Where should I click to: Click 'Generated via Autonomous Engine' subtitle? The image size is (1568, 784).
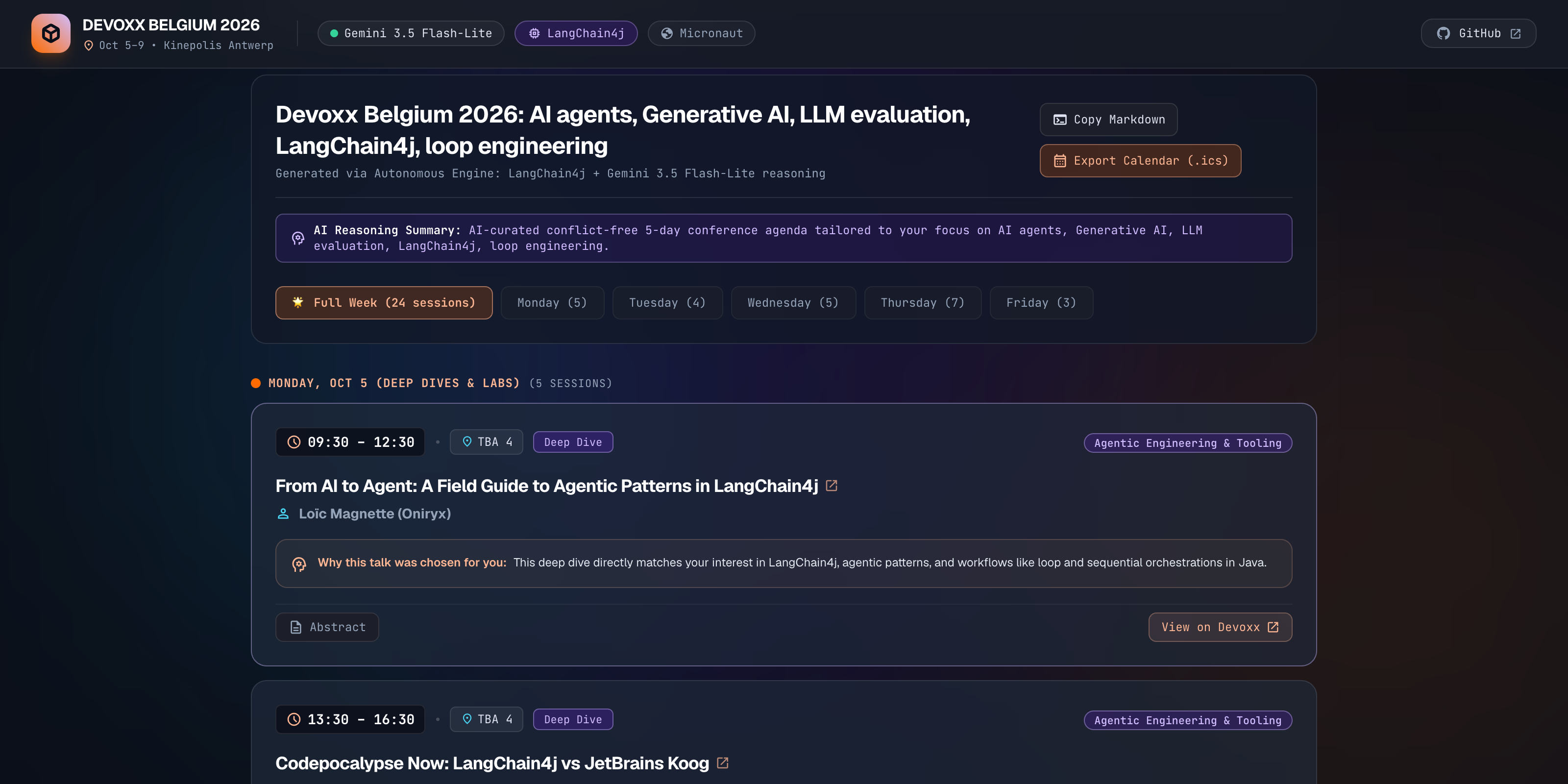pyautogui.click(x=550, y=173)
